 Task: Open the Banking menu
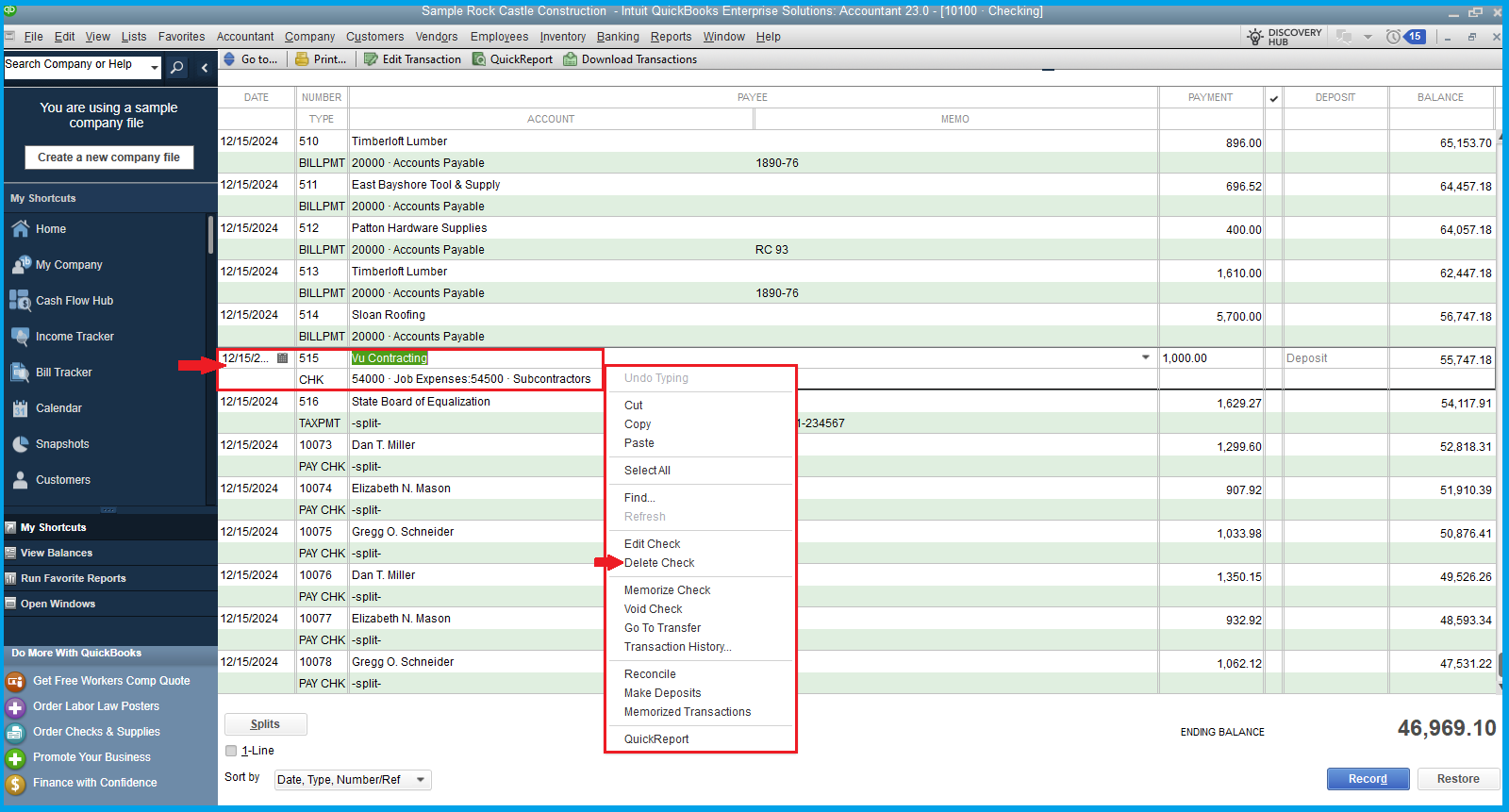pos(618,37)
